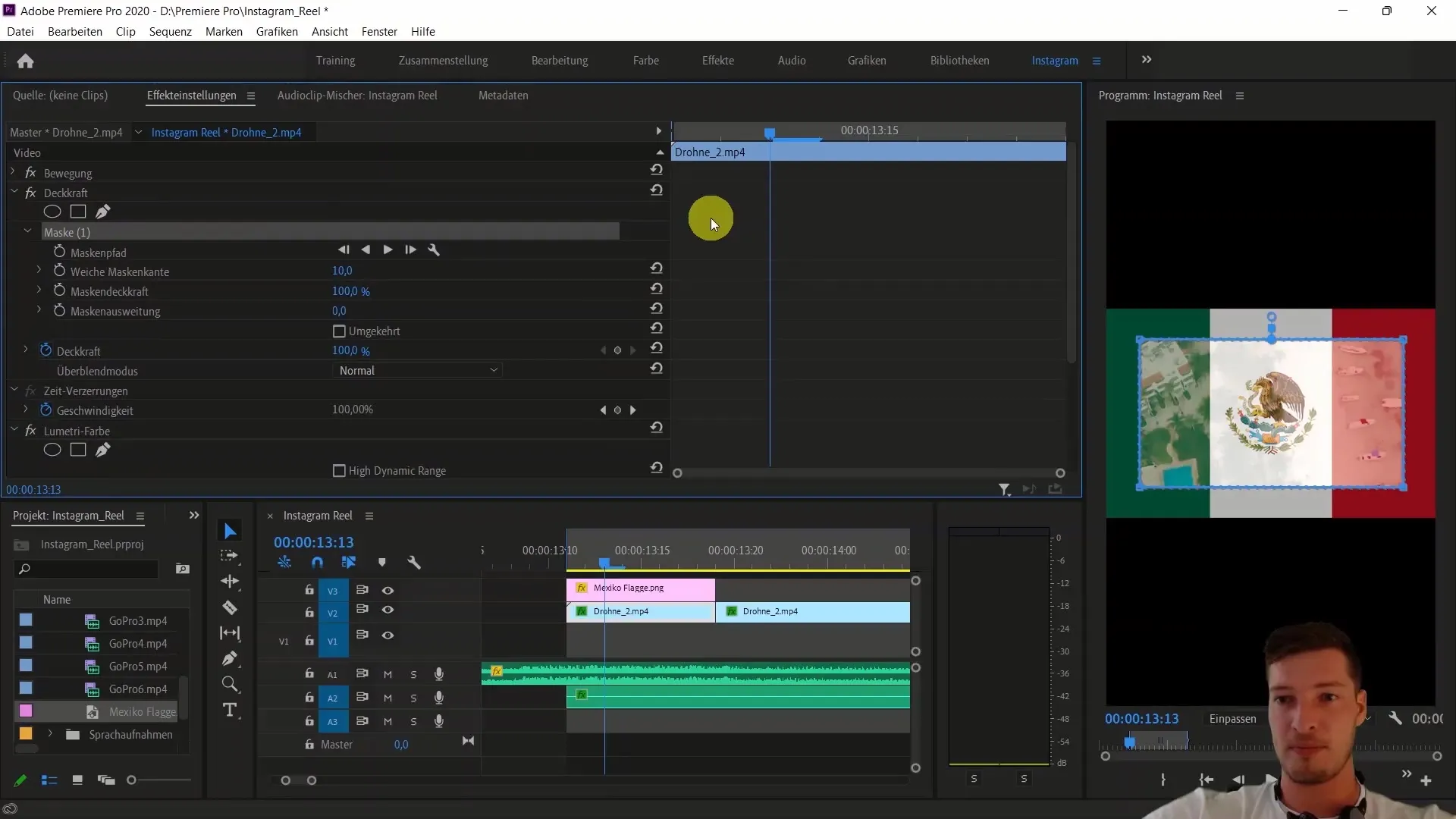Create rectangle mask under Lumetri-Farbe
The height and width of the screenshot is (819, 1456).
click(78, 450)
